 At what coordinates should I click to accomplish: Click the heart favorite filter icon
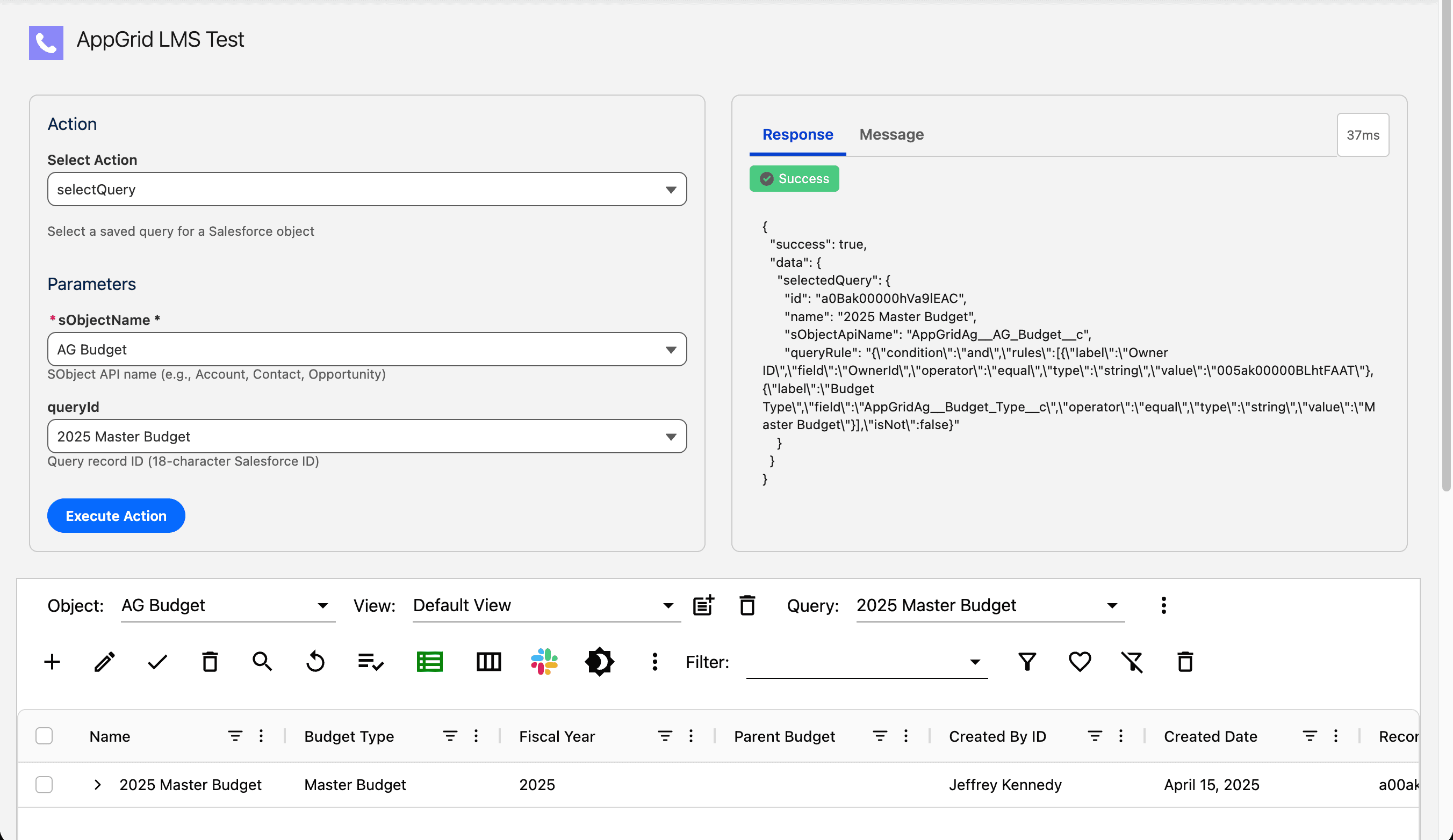tap(1080, 661)
